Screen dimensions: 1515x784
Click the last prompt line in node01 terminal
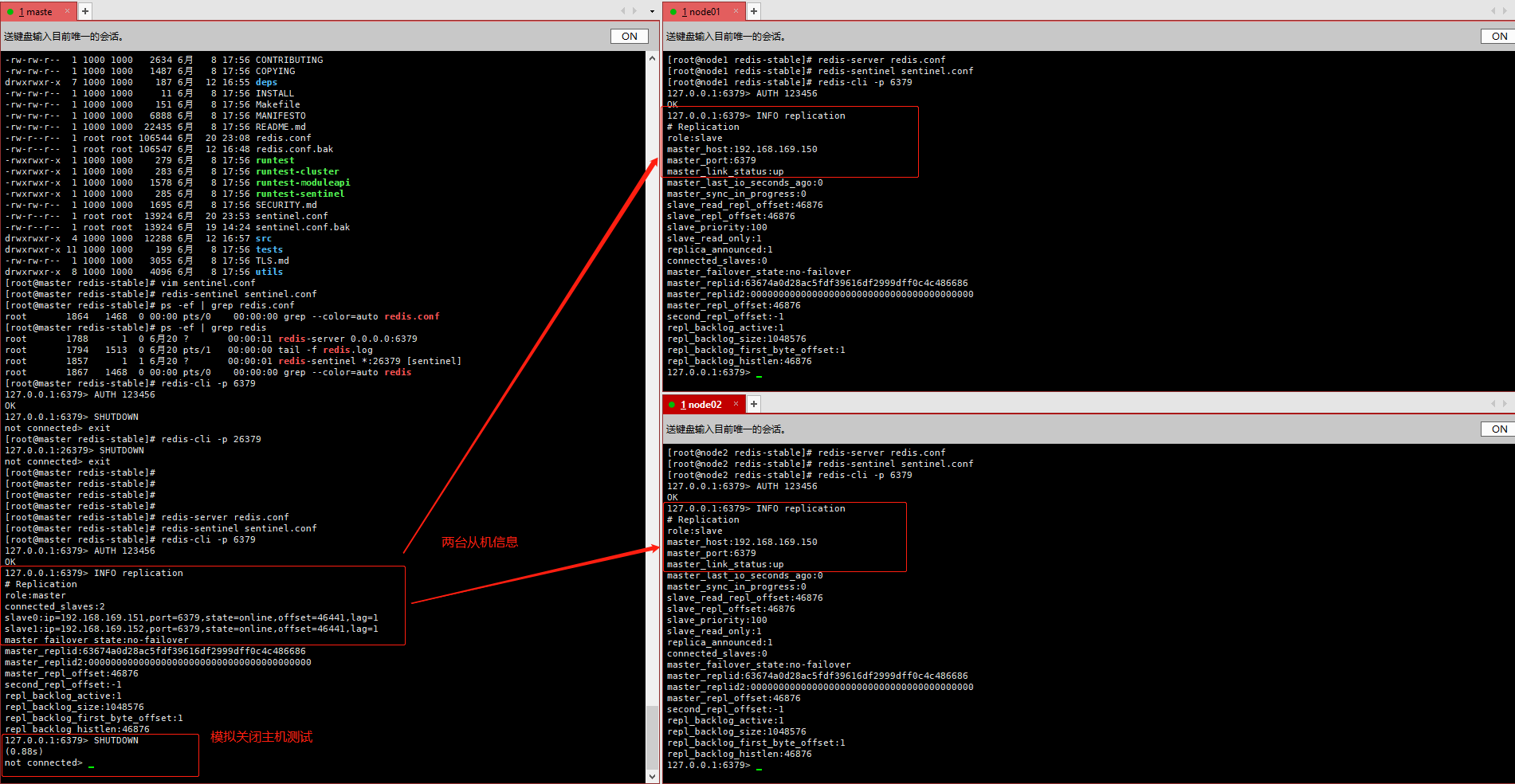click(x=708, y=373)
